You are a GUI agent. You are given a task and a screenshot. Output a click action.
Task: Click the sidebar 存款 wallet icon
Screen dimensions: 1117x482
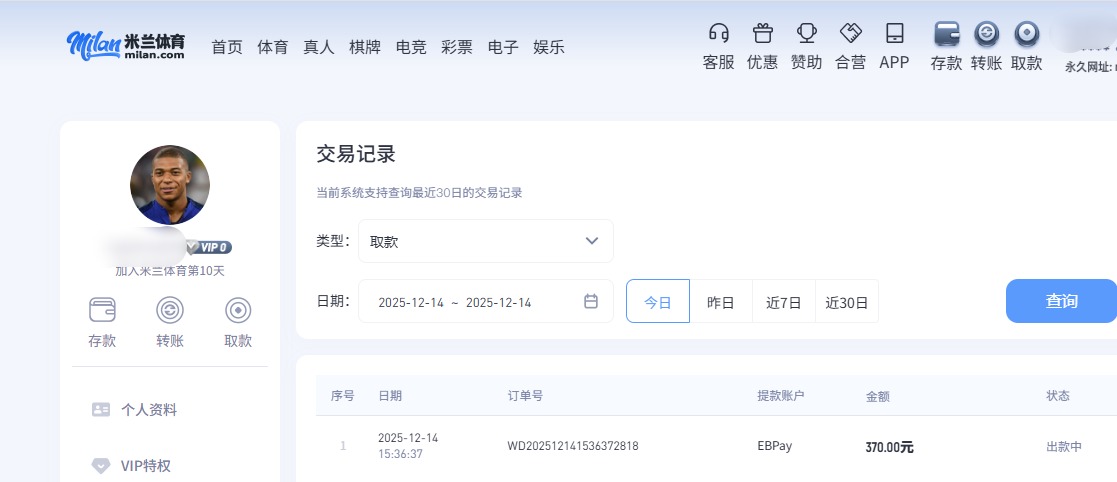pos(102,310)
